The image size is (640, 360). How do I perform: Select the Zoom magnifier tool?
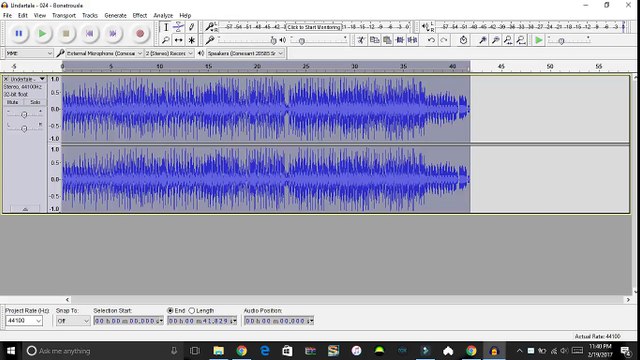click(x=165, y=40)
